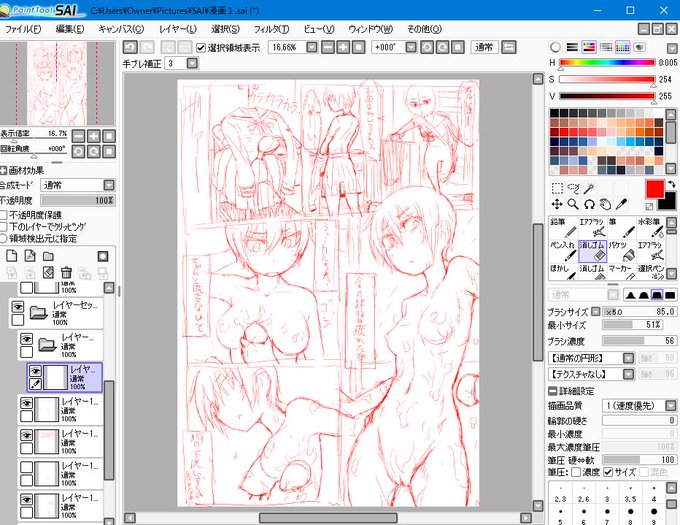This screenshot has height=525, width=680.
Task: Adjust the H hue slider
Action: pos(607,63)
